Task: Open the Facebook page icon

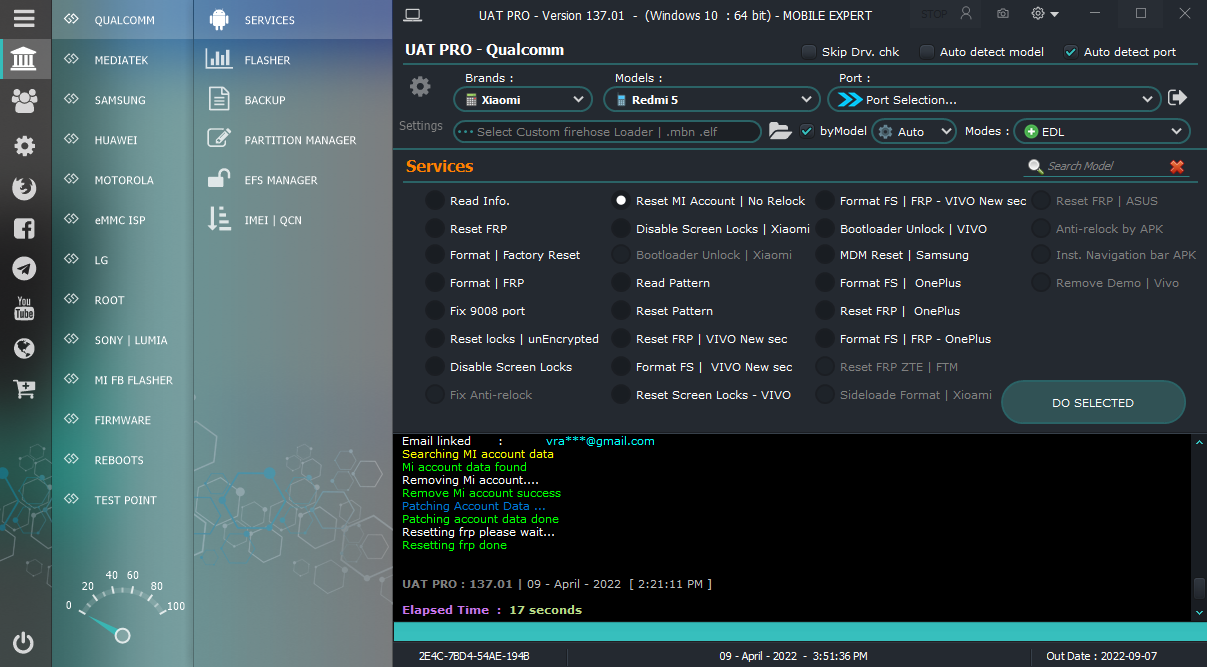Action: pyautogui.click(x=24, y=228)
